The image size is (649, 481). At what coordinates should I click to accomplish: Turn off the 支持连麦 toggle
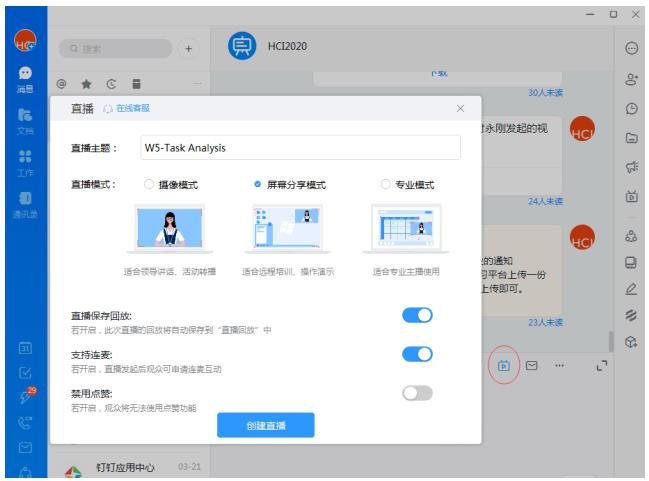point(416,354)
